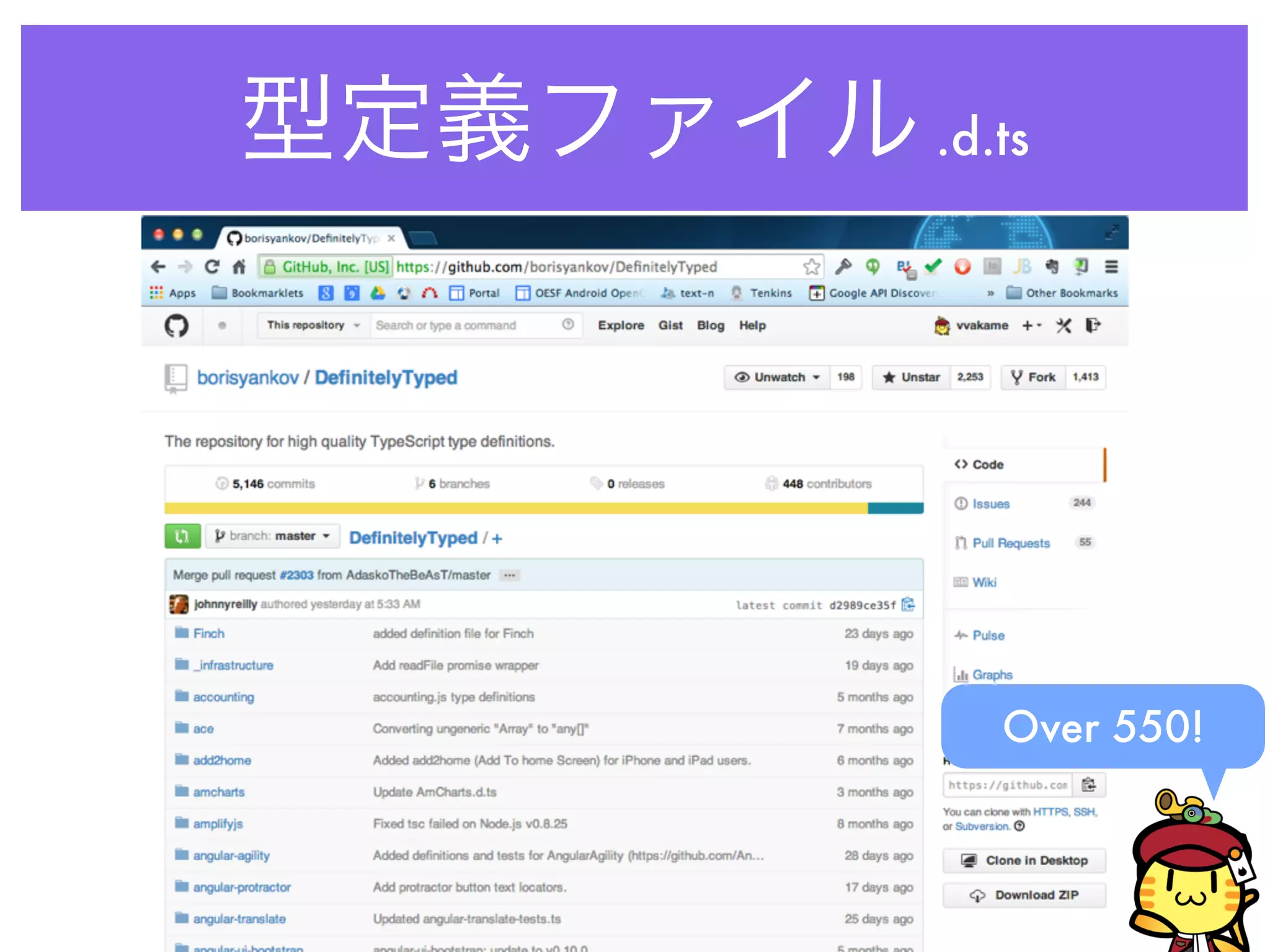Expand the plus create-new dropdown
Screen dimensions: 1270x952
1031,325
